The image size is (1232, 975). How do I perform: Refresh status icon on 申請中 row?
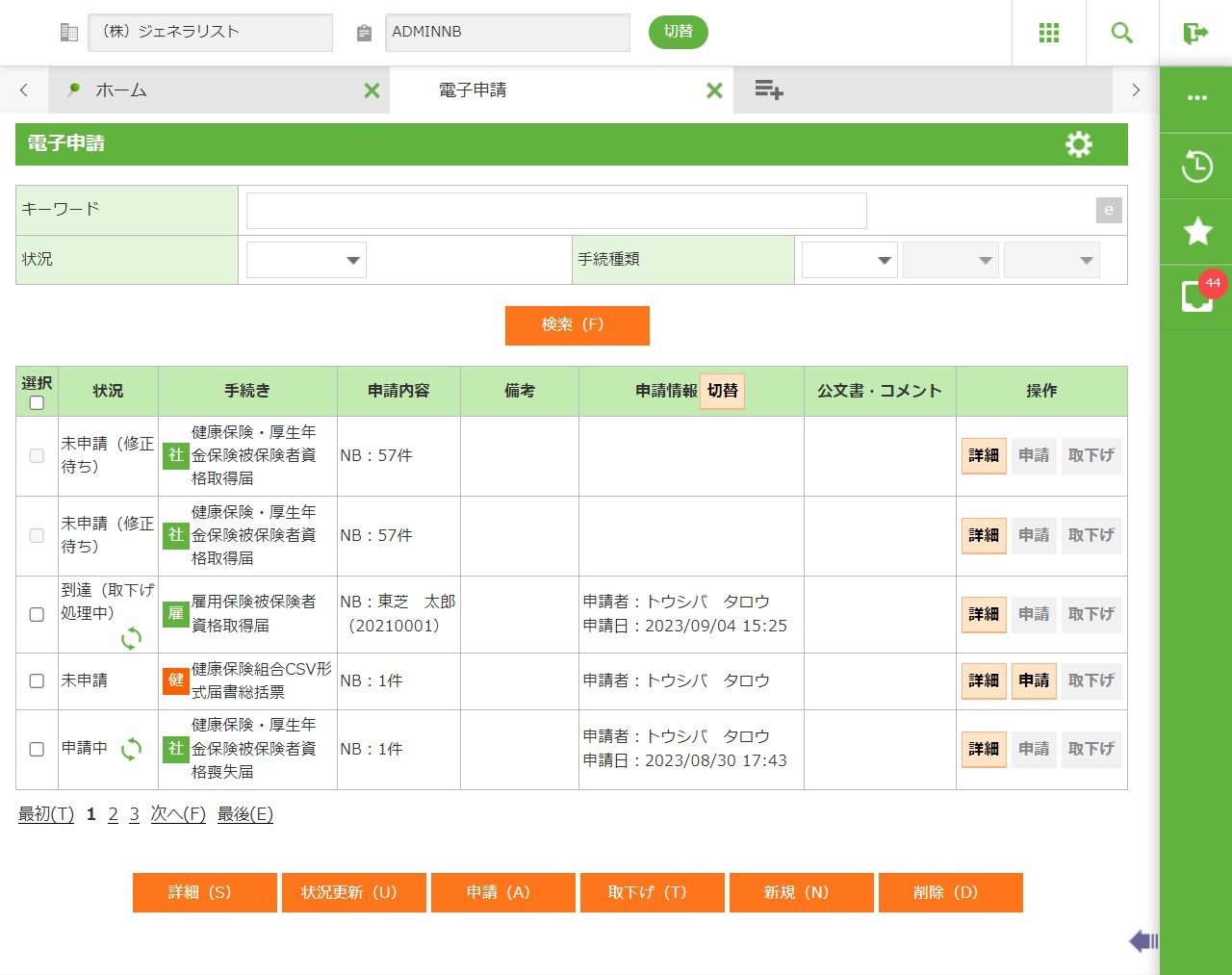(x=131, y=750)
